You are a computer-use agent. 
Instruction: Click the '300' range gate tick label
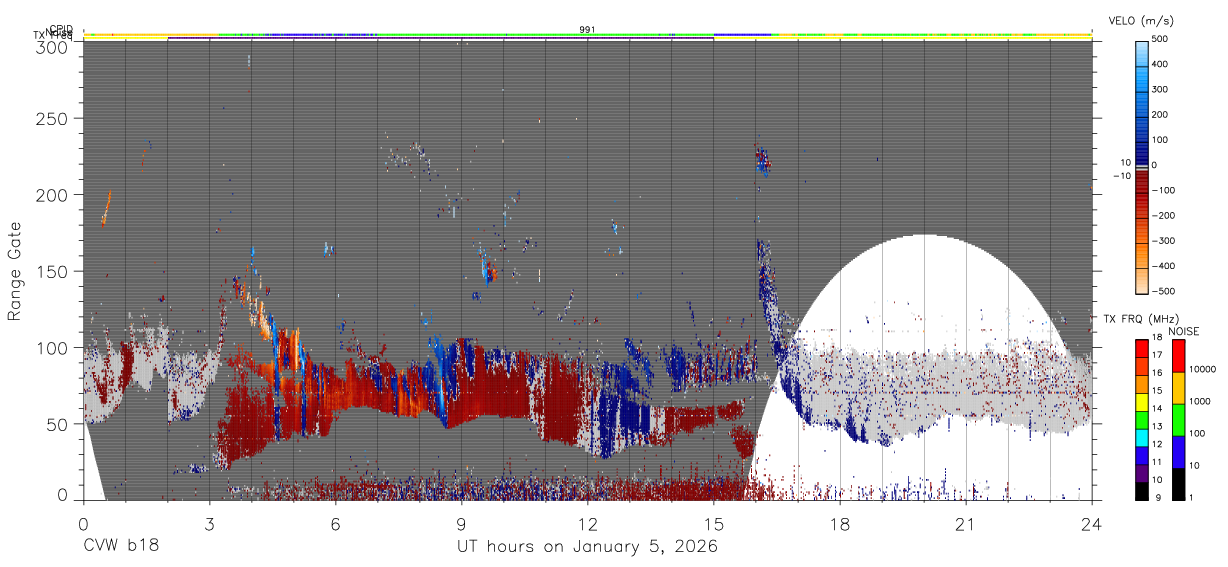pyautogui.click(x=51, y=47)
